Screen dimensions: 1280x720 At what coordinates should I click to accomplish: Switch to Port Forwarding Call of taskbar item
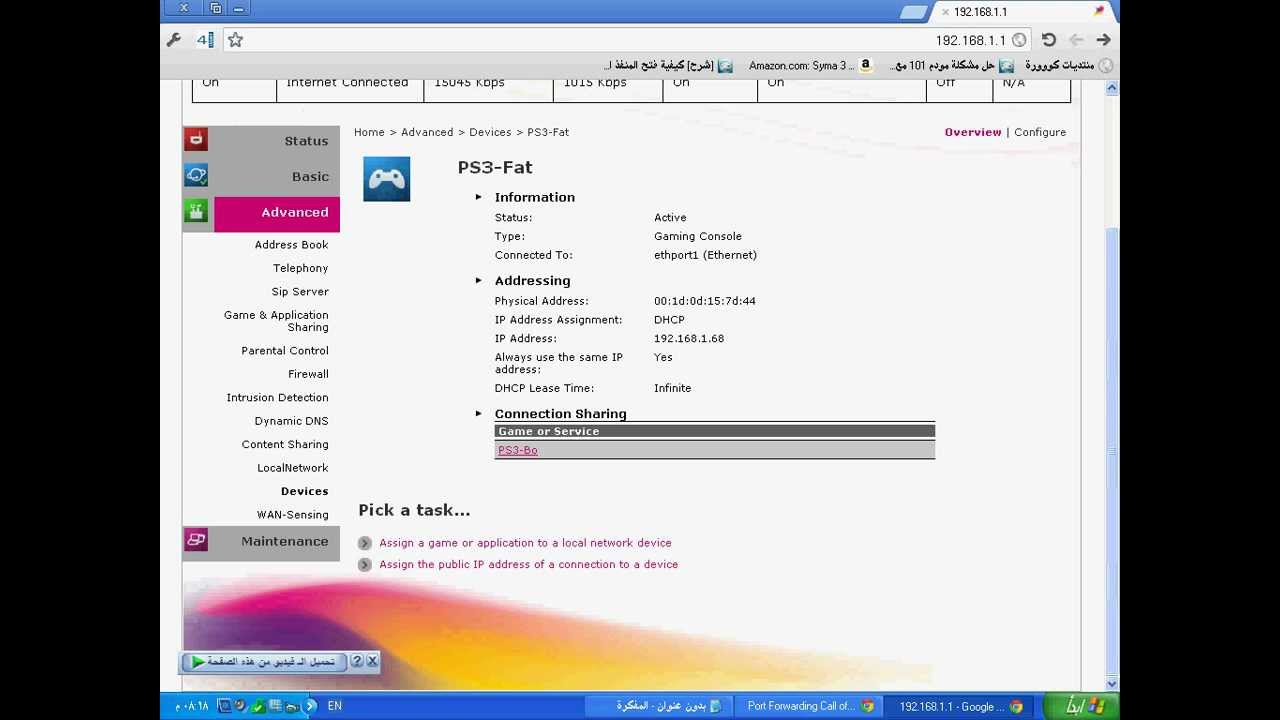[810, 706]
